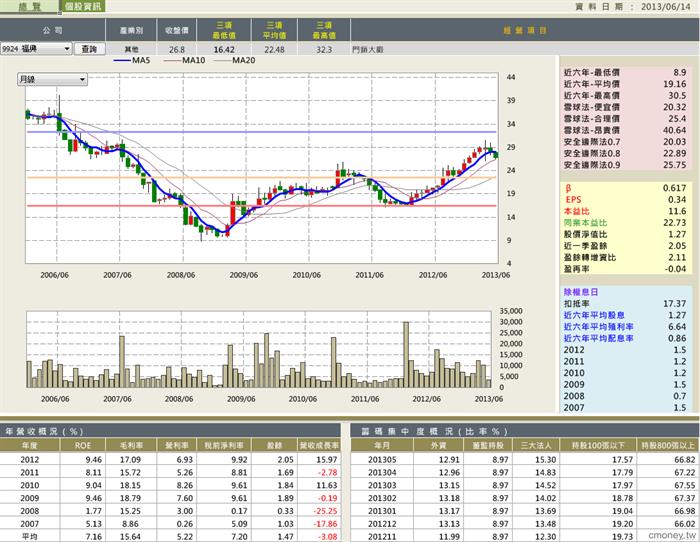Click the 201305 month row label
700x542 pixels.
(x=382, y=459)
